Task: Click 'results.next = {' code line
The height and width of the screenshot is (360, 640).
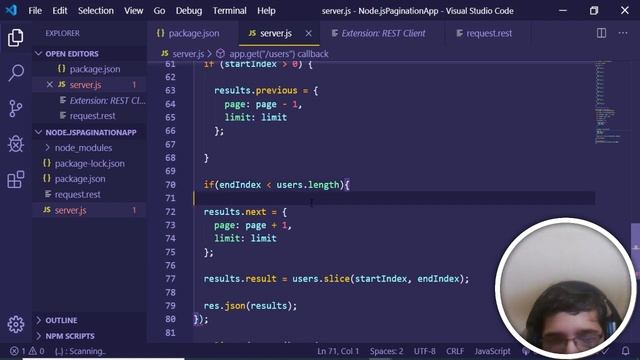Action: point(245,212)
